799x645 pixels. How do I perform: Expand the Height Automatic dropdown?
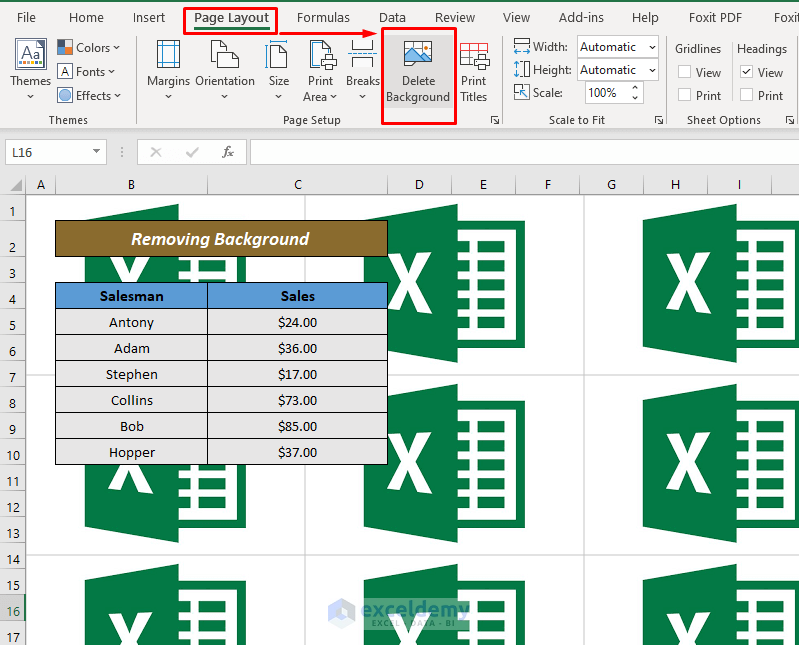click(652, 70)
